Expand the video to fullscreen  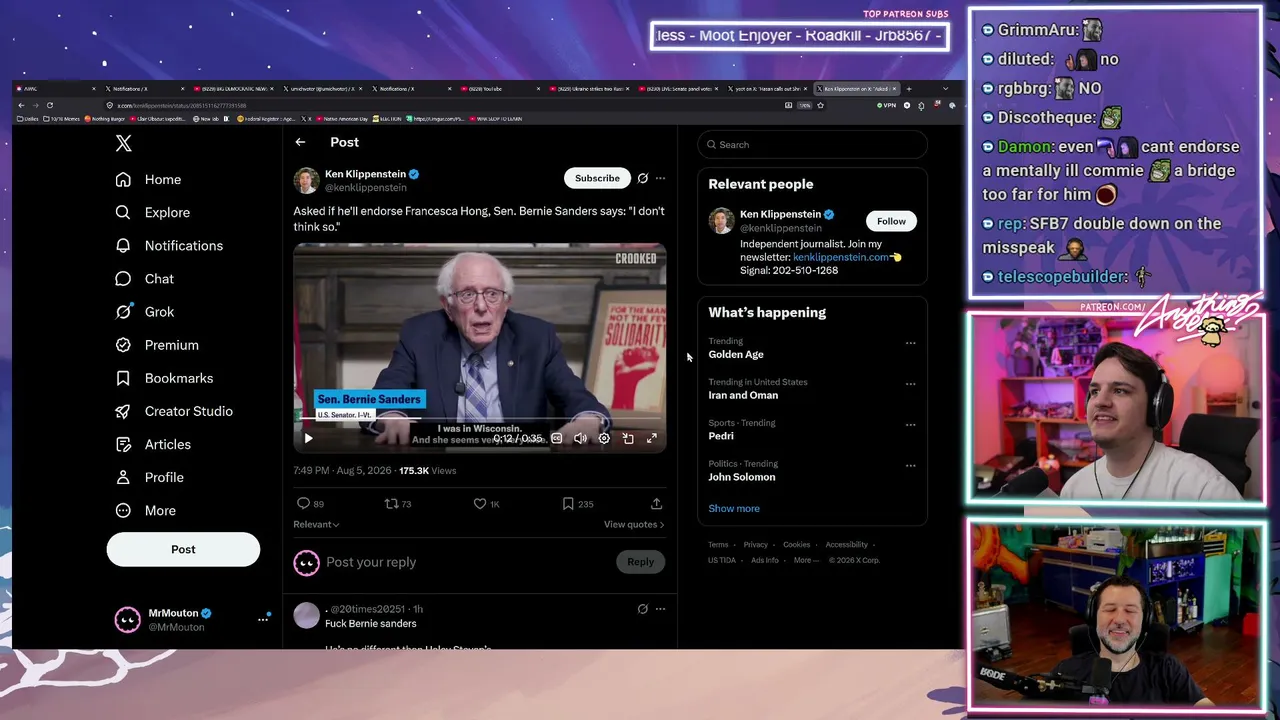(652, 438)
